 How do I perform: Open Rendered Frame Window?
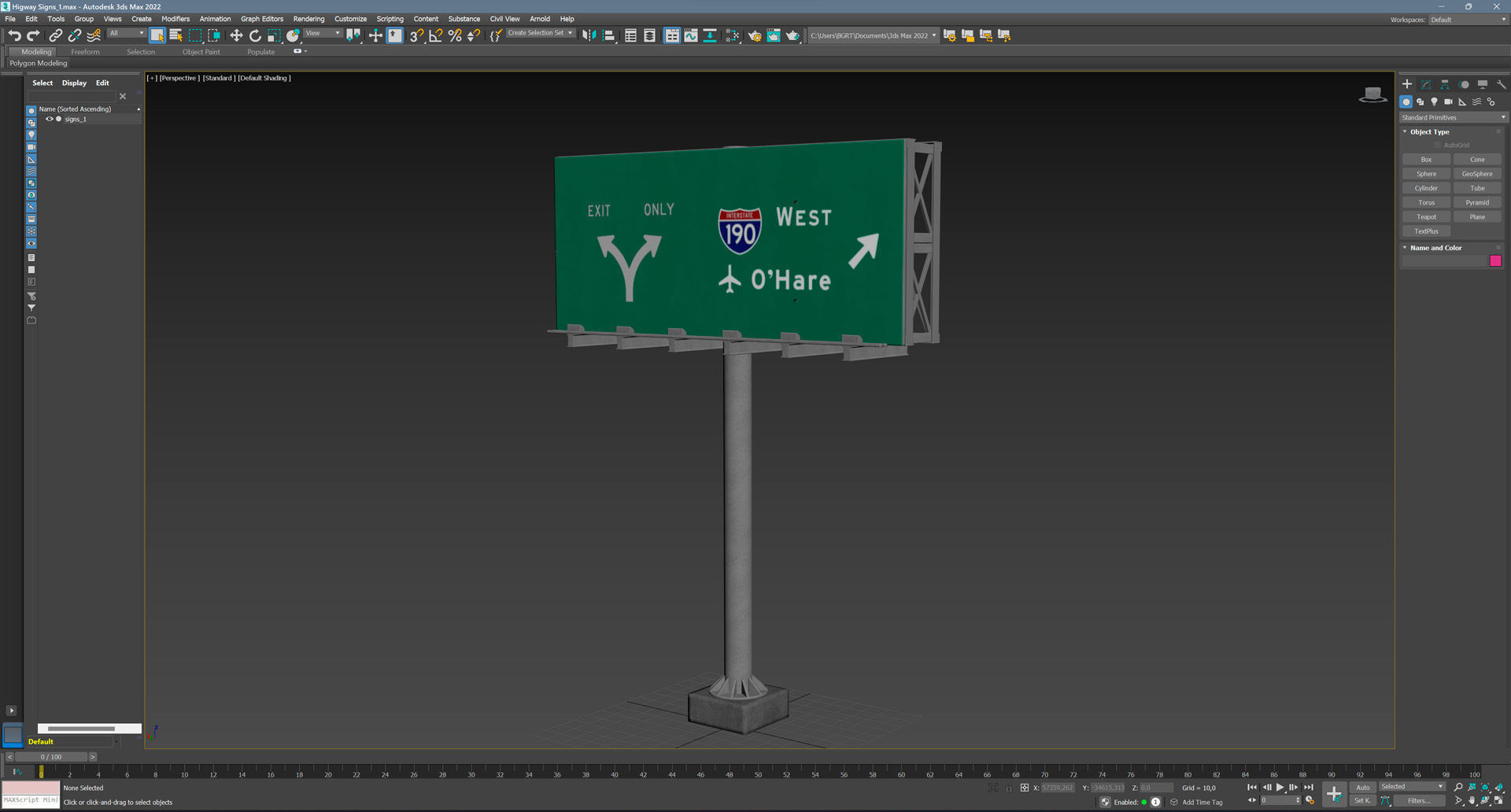[x=774, y=35]
